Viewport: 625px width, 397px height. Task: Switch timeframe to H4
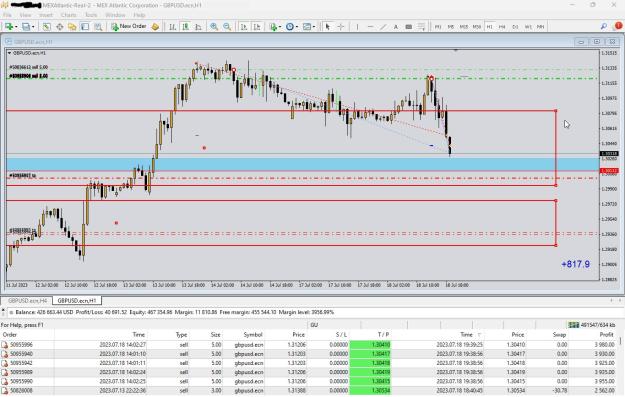[x=502, y=27]
